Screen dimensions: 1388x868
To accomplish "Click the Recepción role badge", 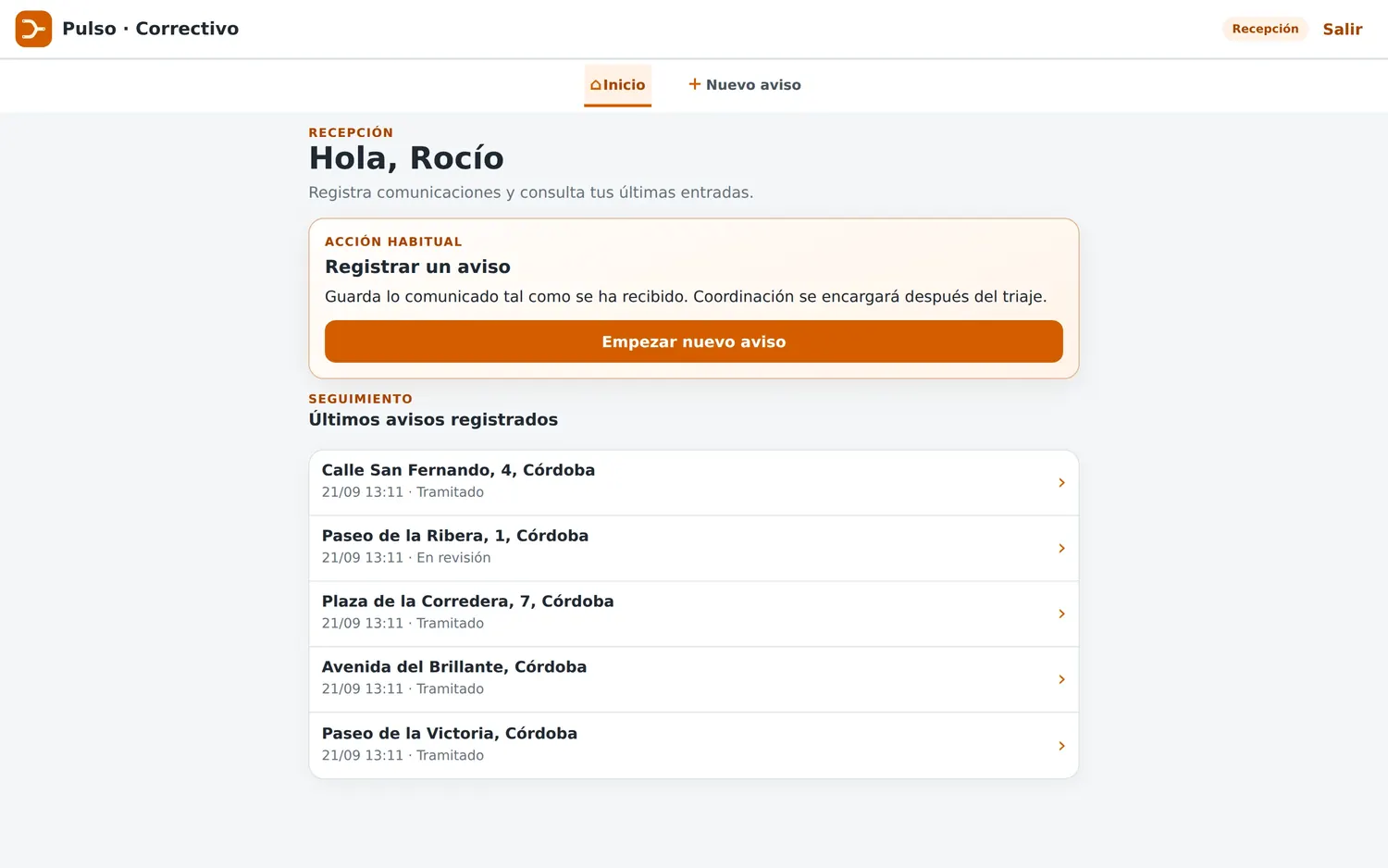I will click(1265, 29).
